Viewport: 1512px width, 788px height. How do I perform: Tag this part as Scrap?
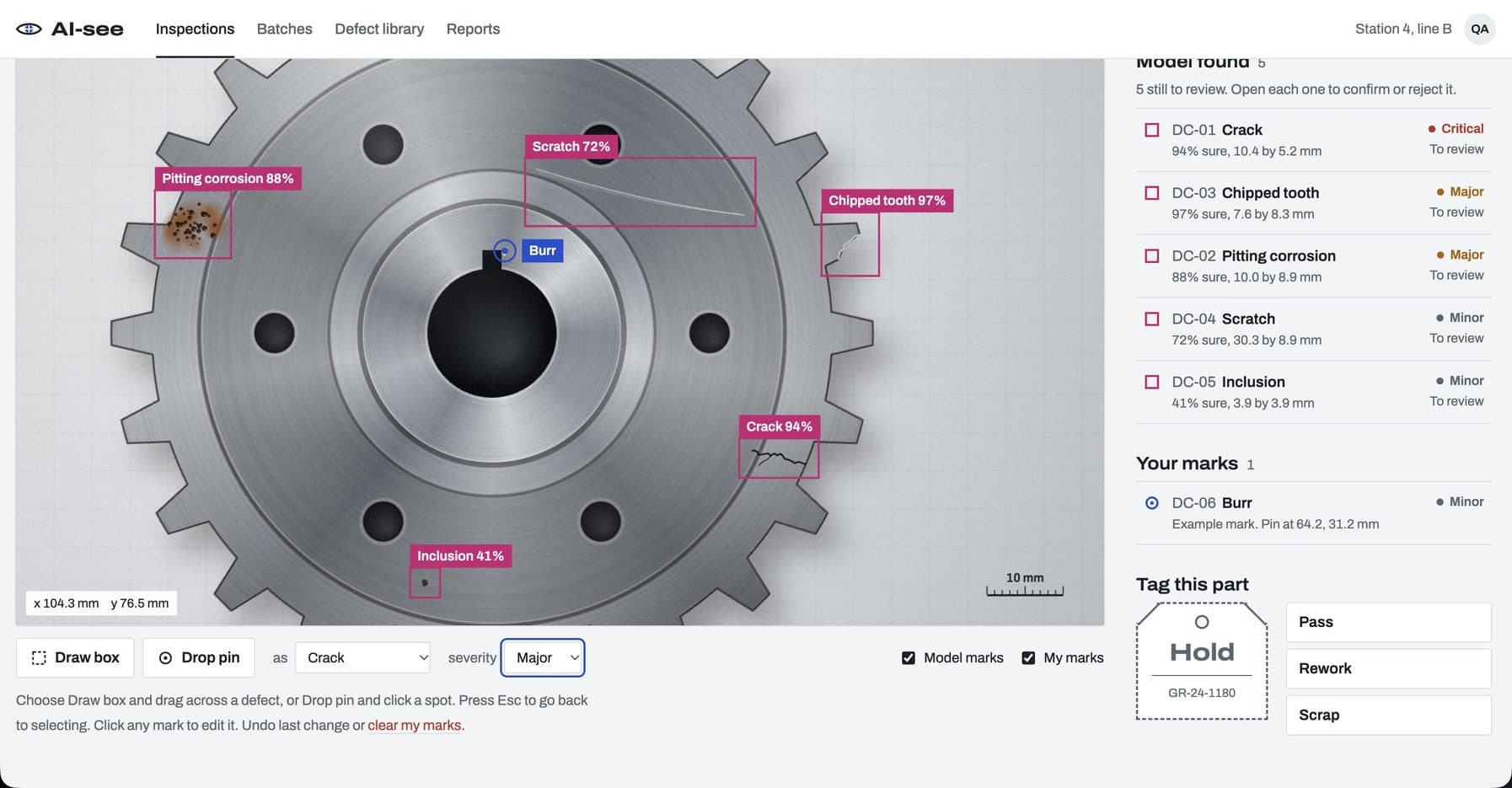pos(1388,715)
